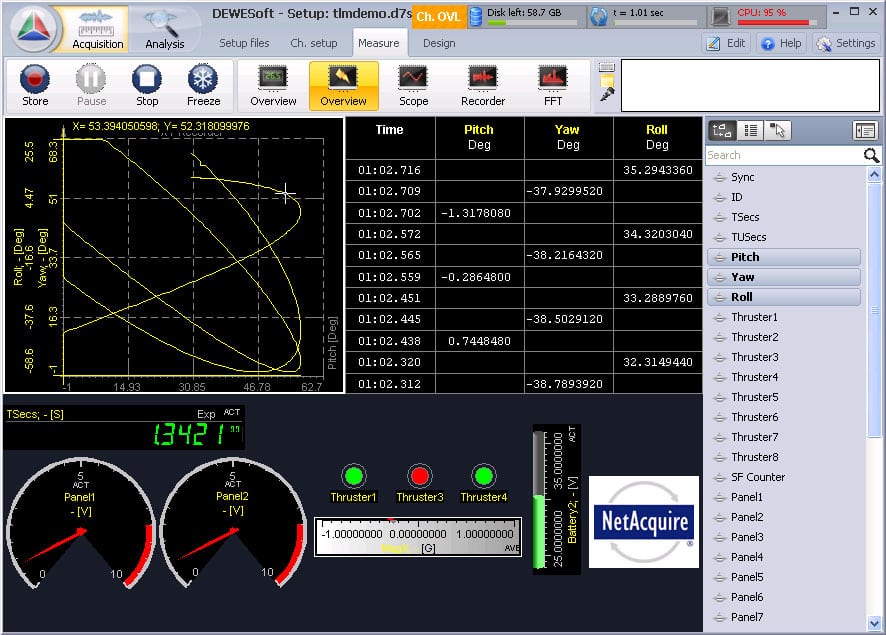The width and height of the screenshot is (886, 635).
Task: Switch channel list to list view icon
Action: point(750,131)
